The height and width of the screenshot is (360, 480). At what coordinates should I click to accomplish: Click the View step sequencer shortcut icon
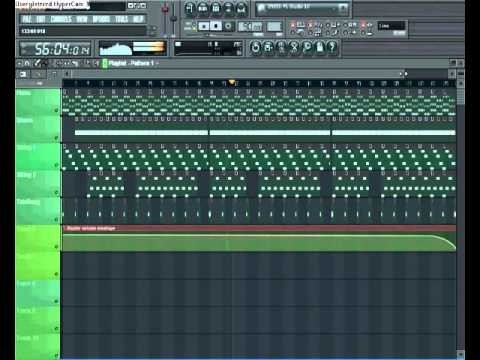tap(203, 9)
